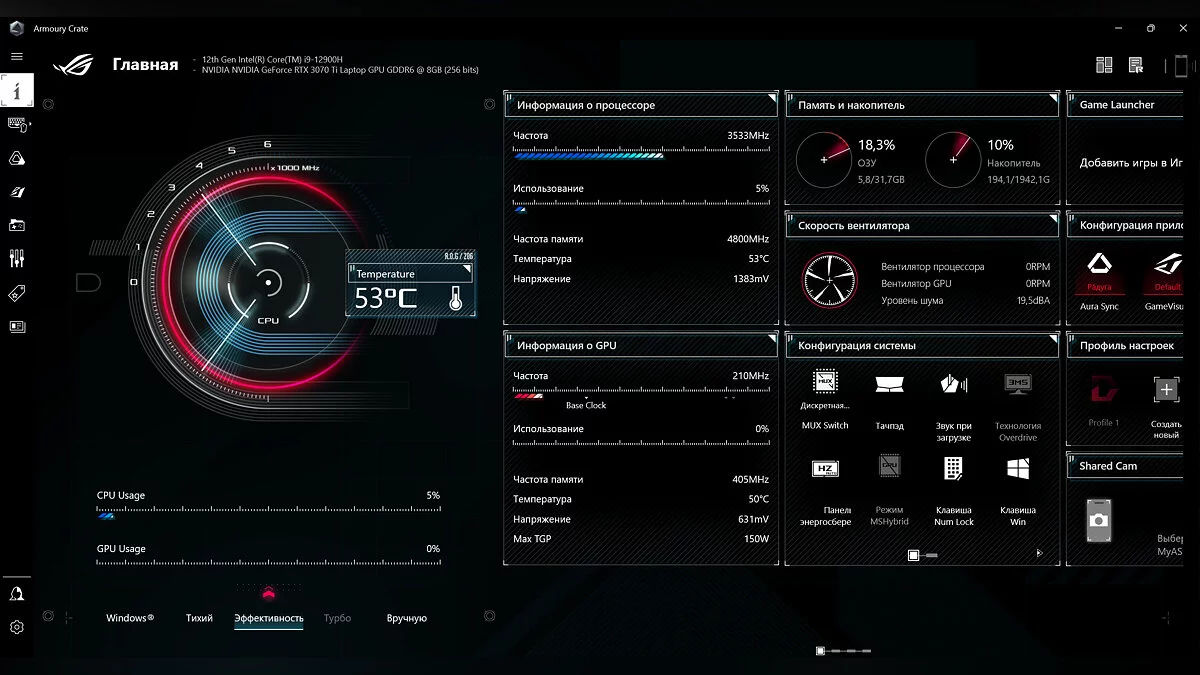1200x675 pixels.
Task: Select the Эффективность performance mode
Action: click(269, 618)
